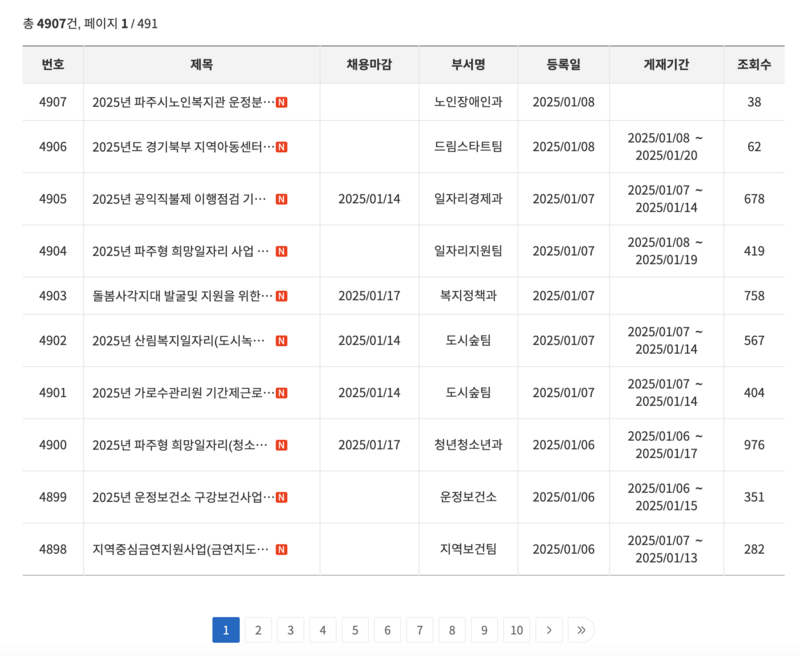Click the N badge on 공익직불제 이행점검 post
The width and height of the screenshot is (800, 656).
pyautogui.click(x=282, y=199)
